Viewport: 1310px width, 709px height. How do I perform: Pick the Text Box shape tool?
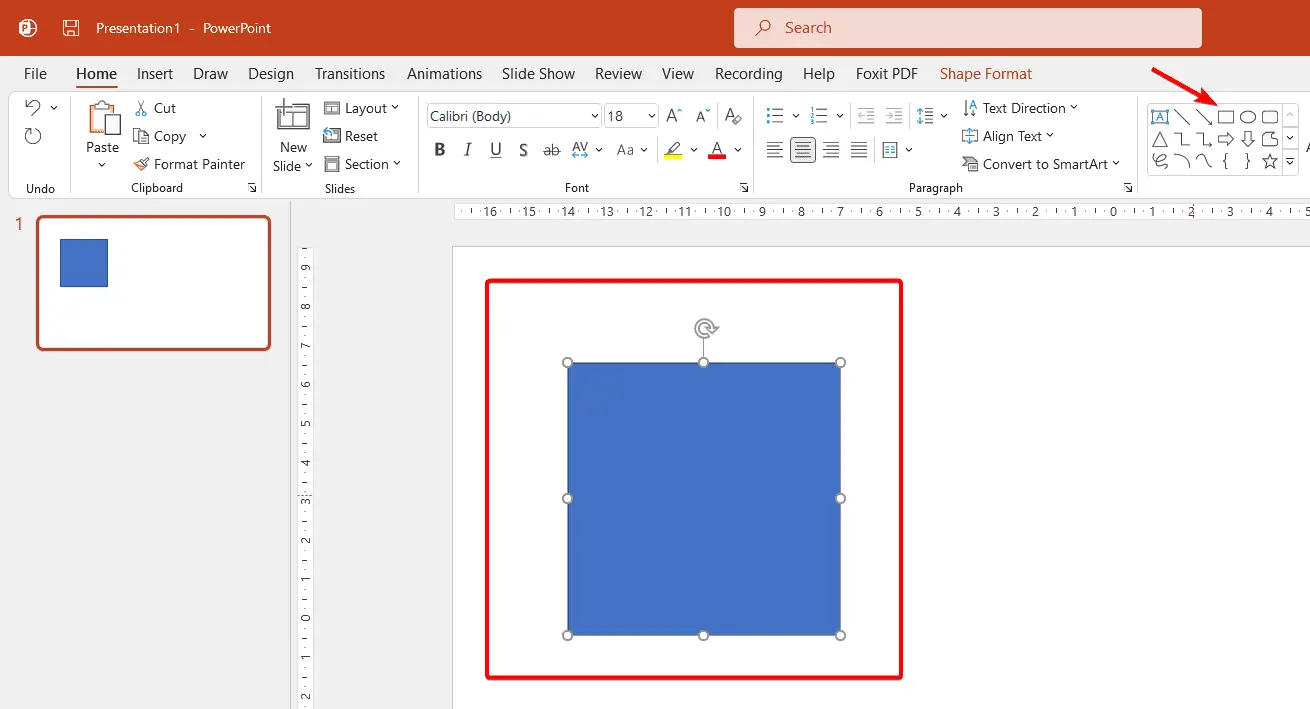[1160, 117]
